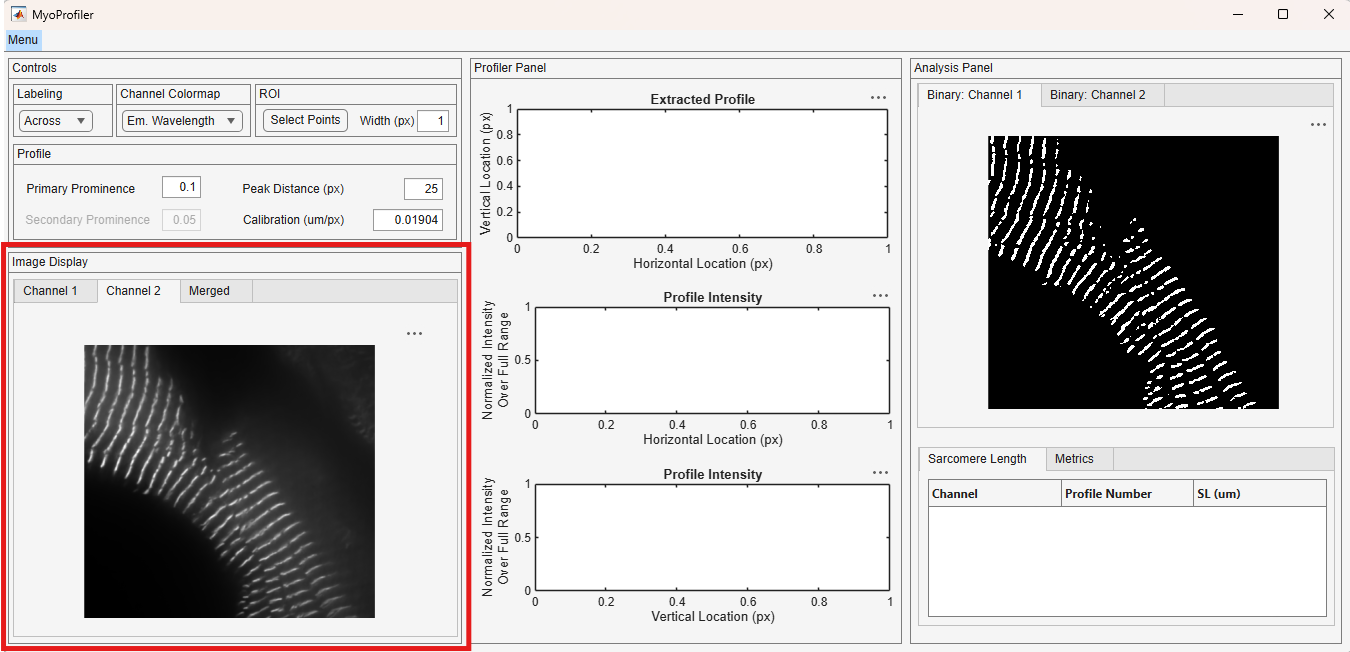Switch to the Merged image tab
The width and height of the screenshot is (1350, 652).
[209, 291]
